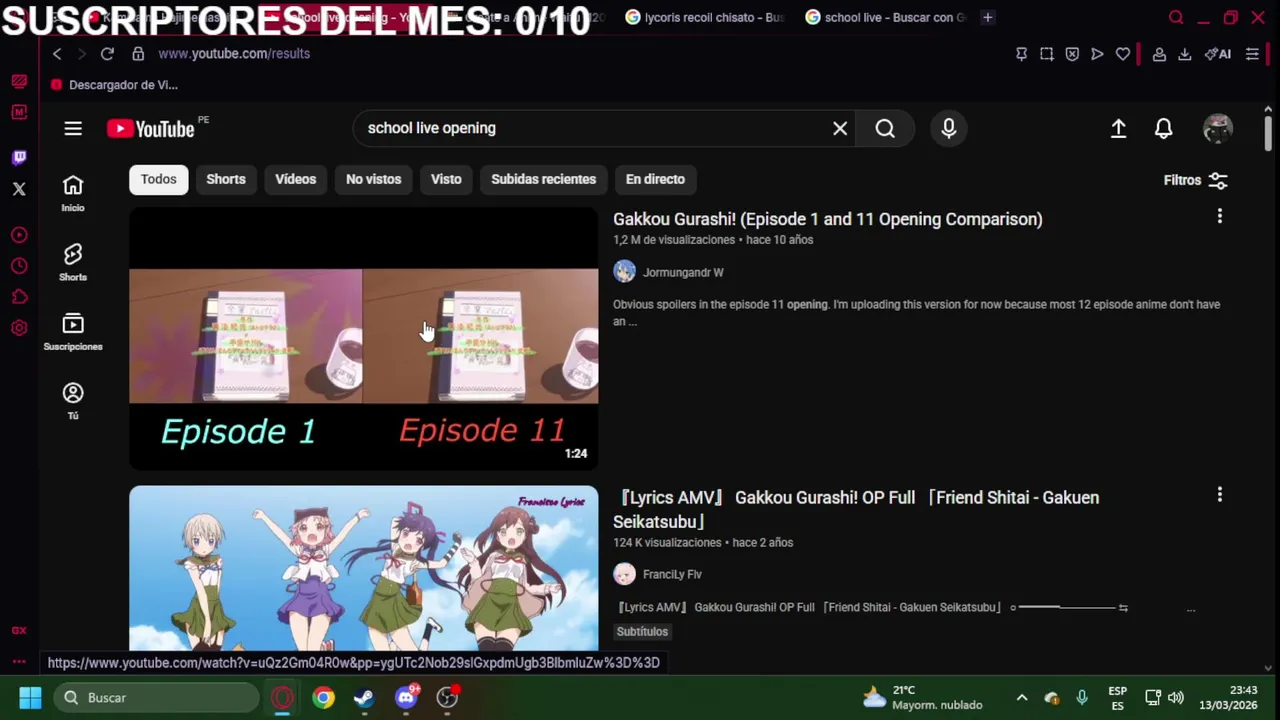Open options menu for Lyrics AMV video
Image resolution: width=1280 pixels, height=720 pixels.
(x=1219, y=494)
